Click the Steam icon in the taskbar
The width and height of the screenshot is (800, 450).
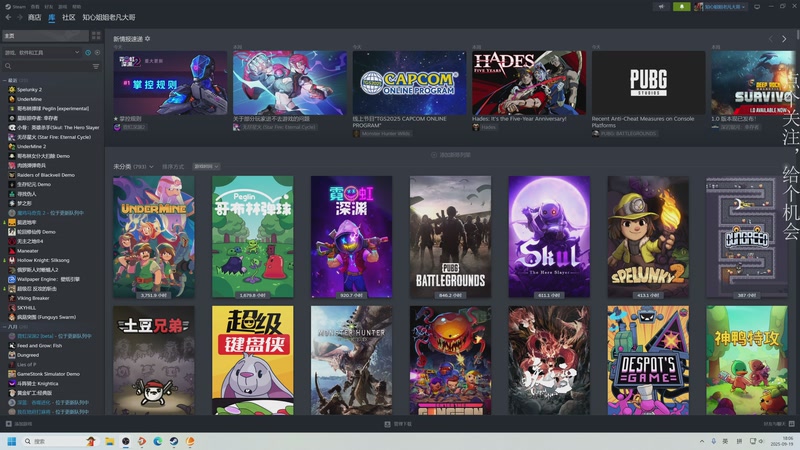(x=174, y=441)
